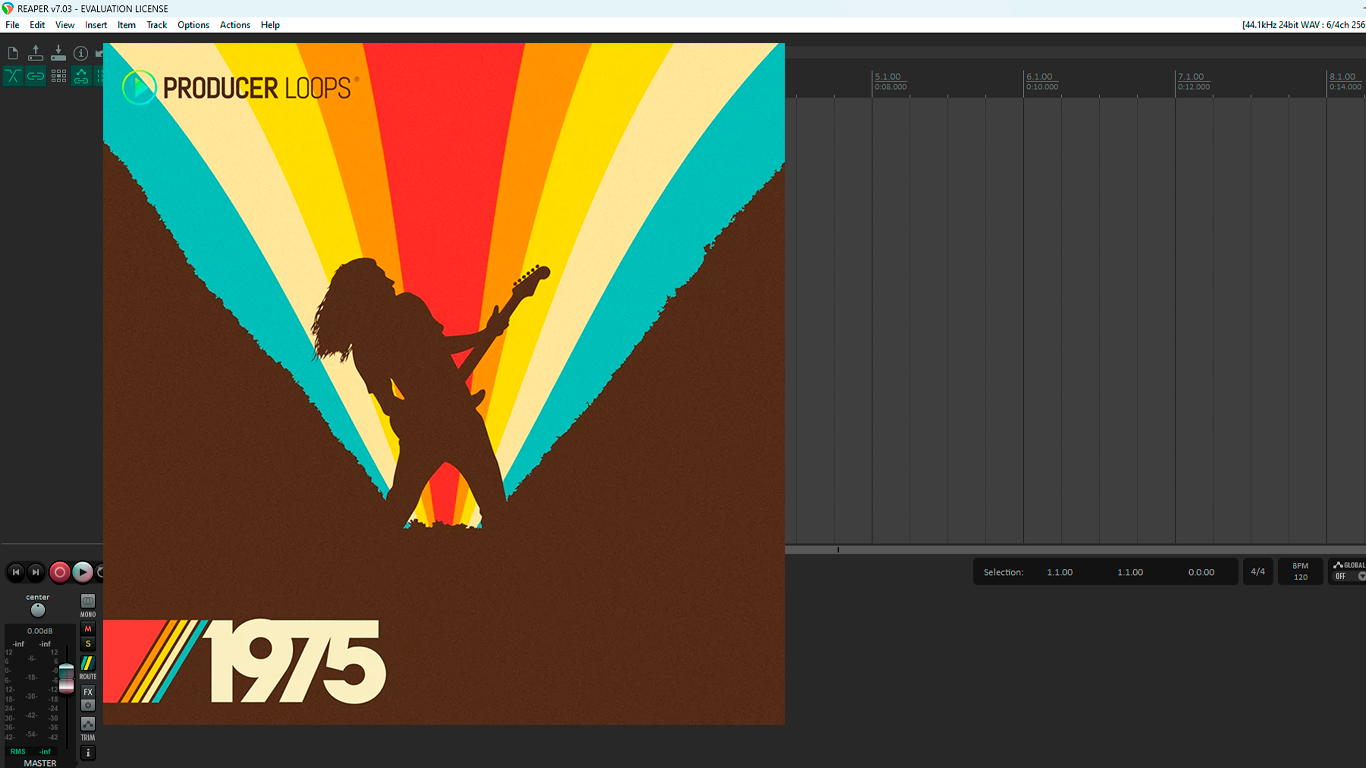Open the Actions menu
1366x768 pixels.
[235, 25]
